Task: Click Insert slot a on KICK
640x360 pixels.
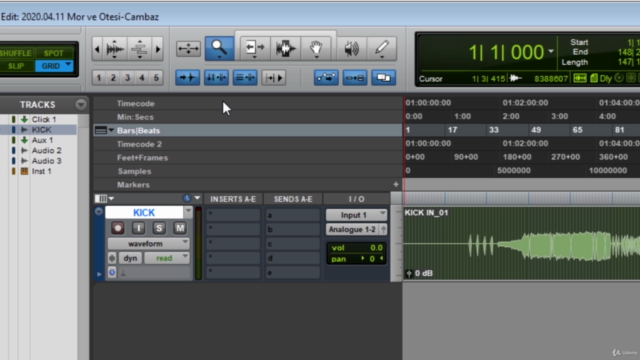Action: pos(233,215)
